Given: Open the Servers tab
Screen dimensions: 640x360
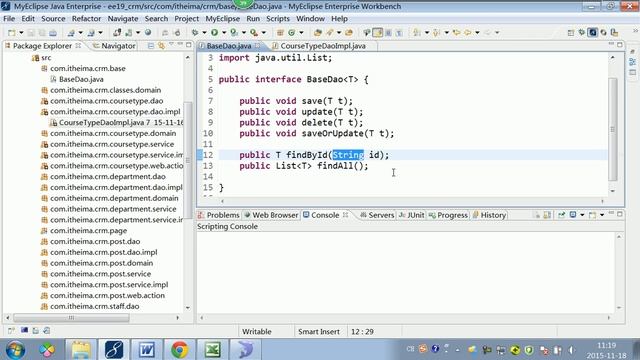Looking at the screenshot, I should tap(377, 215).
